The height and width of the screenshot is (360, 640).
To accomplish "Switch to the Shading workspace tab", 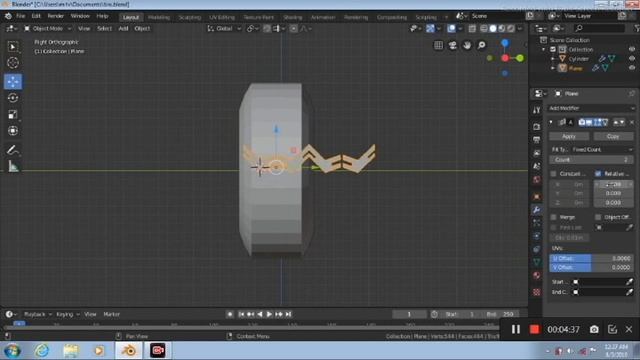I will pos(293,17).
